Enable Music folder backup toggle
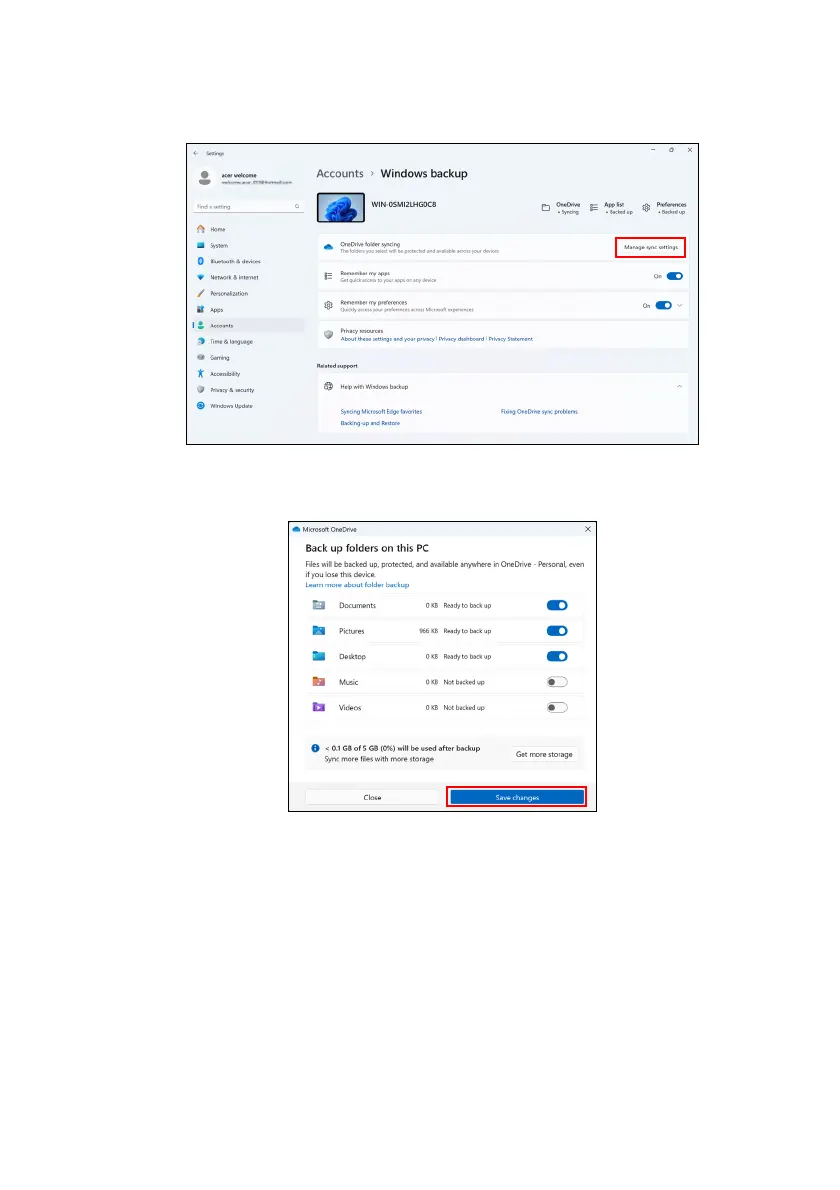This screenshot has width=840, height=1190. pos(557,682)
